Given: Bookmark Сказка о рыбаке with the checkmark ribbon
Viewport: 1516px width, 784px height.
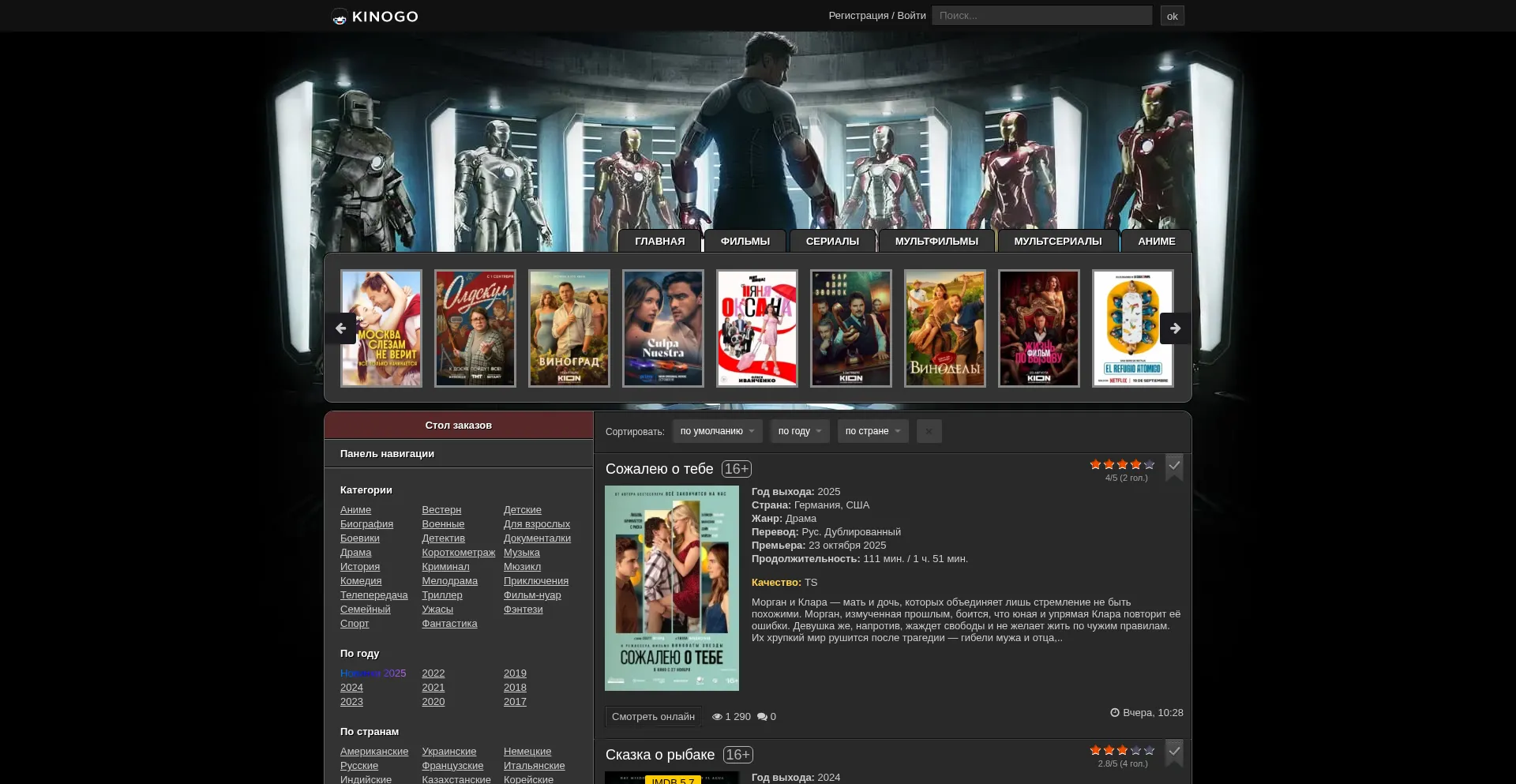Looking at the screenshot, I should coord(1174,752).
